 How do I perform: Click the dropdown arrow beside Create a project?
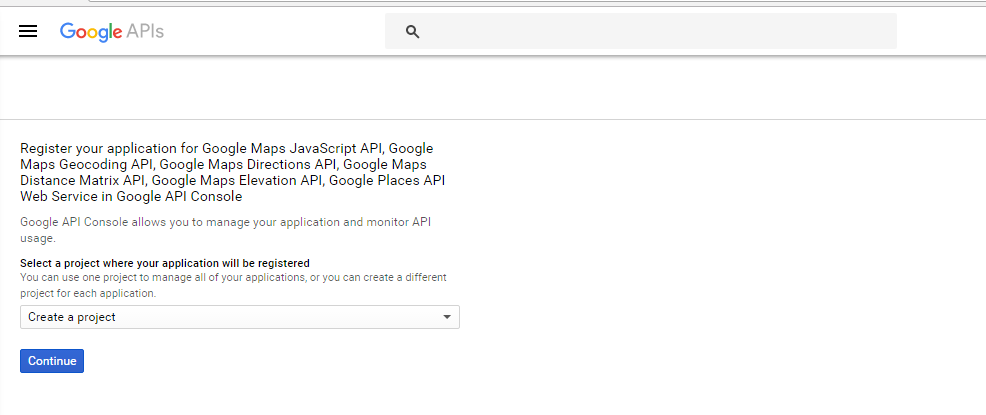pyautogui.click(x=447, y=317)
